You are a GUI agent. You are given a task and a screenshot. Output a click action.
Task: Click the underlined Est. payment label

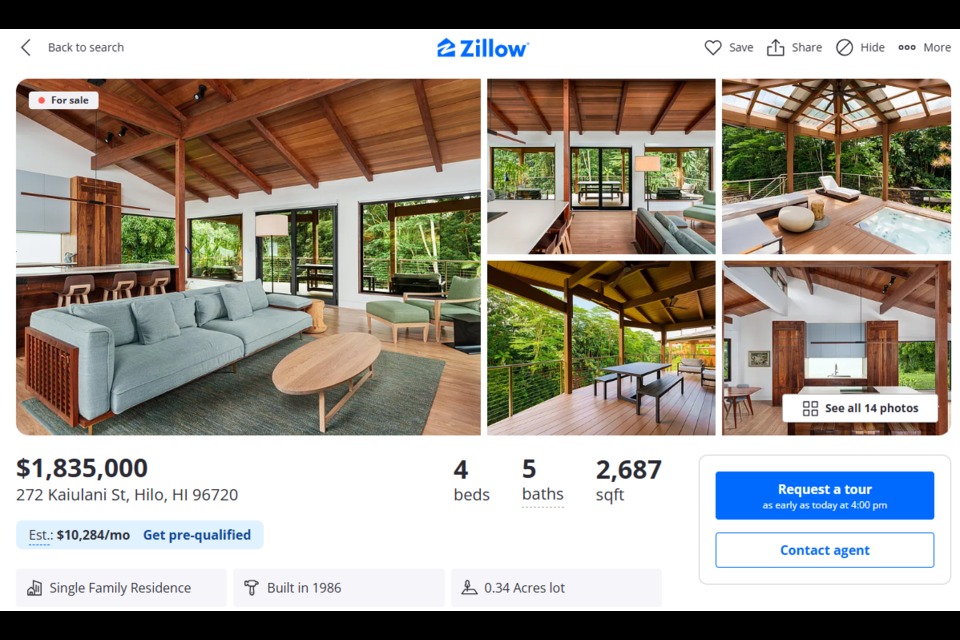pyautogui.click(x=40, y=535)
